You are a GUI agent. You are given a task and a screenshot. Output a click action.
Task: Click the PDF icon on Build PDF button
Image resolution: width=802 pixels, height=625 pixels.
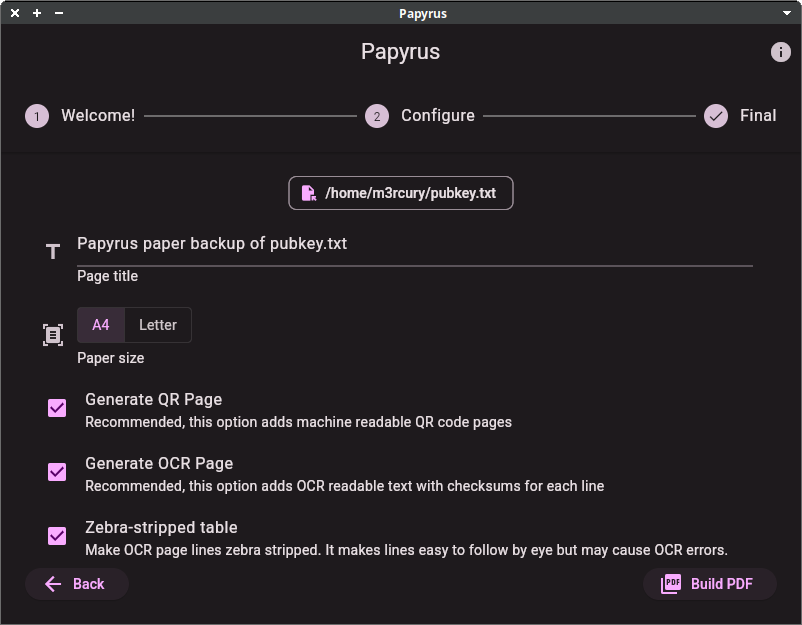pos(669,584)
